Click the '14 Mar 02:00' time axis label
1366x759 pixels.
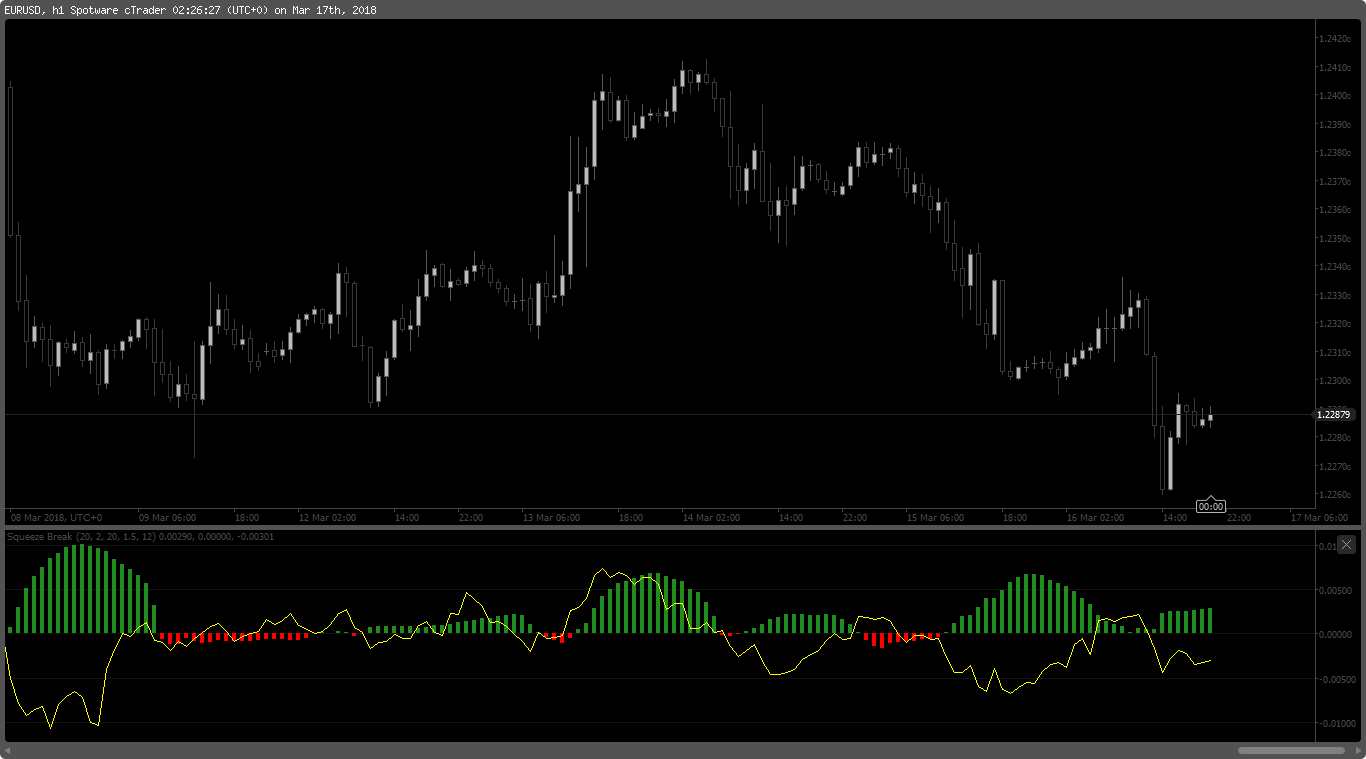[x=711, y=518]
